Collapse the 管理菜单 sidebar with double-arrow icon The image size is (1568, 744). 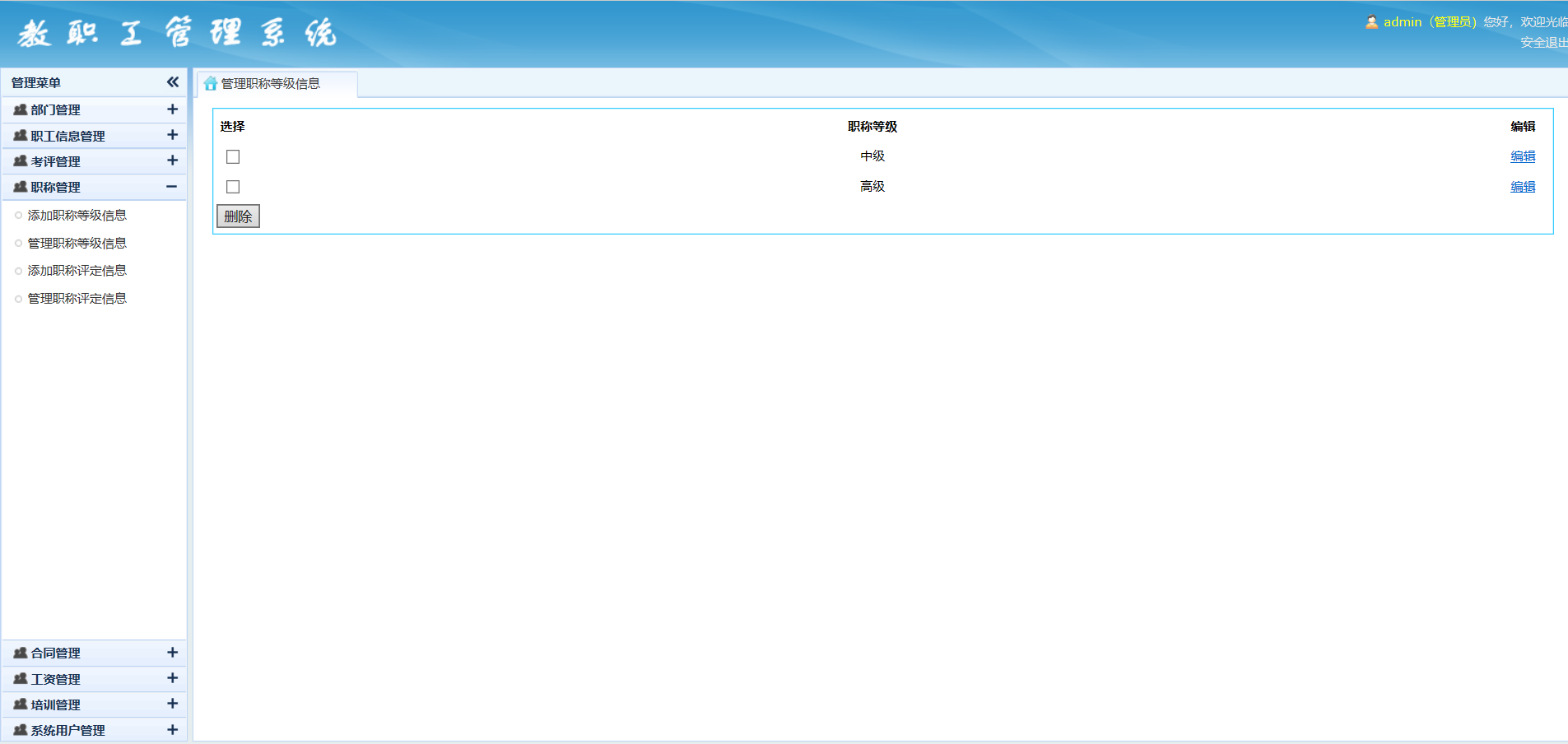[x=172, y=82]
